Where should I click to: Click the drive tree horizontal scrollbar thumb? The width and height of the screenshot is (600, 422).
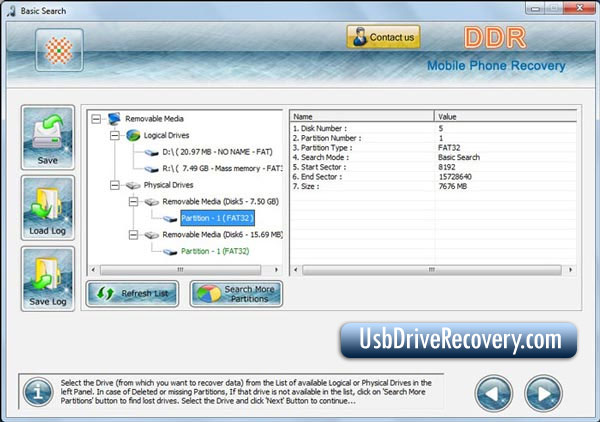(180, 270)
